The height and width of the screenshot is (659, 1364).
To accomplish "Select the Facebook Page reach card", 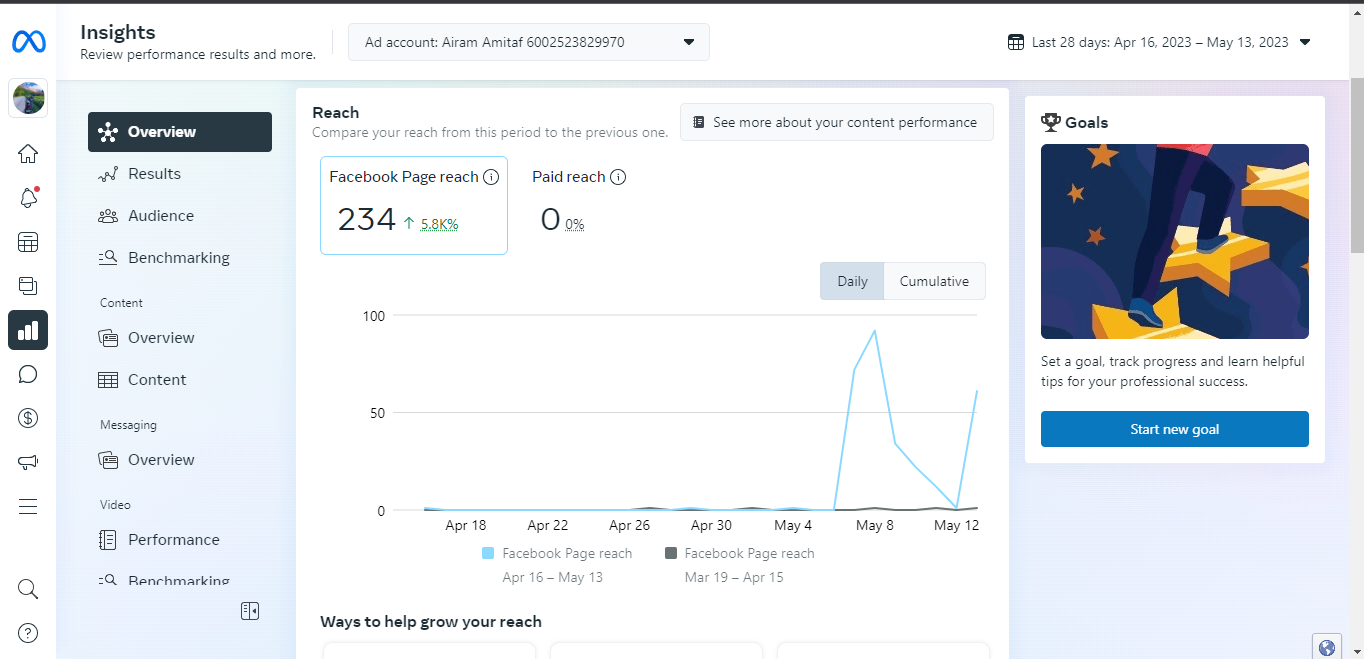I will (414, 205).
